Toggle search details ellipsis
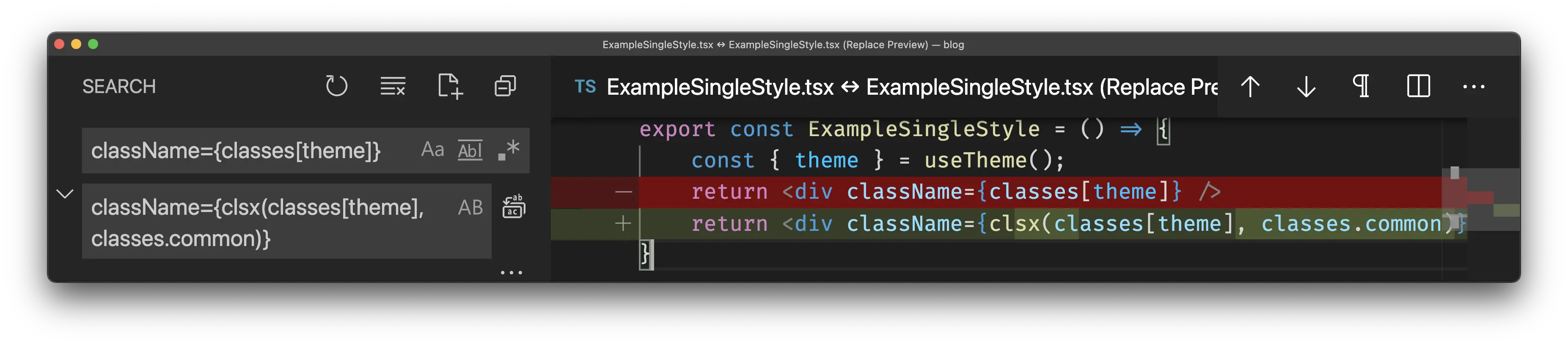 511,273
